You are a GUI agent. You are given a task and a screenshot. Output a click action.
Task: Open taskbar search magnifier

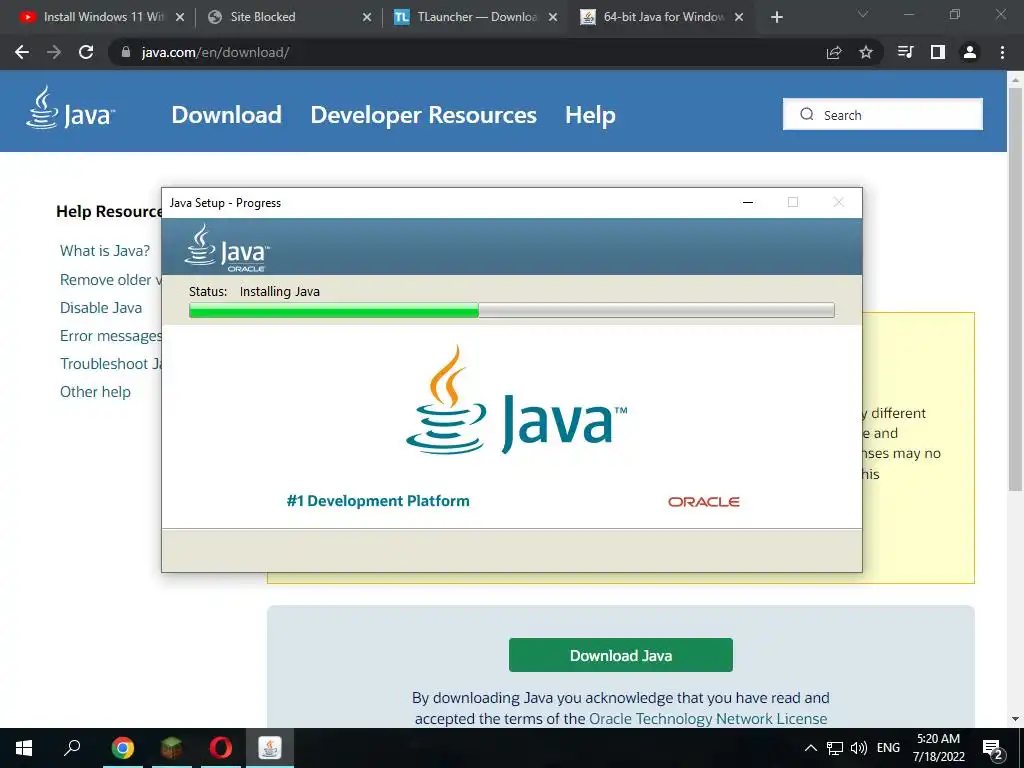click(x=72, y=748)
